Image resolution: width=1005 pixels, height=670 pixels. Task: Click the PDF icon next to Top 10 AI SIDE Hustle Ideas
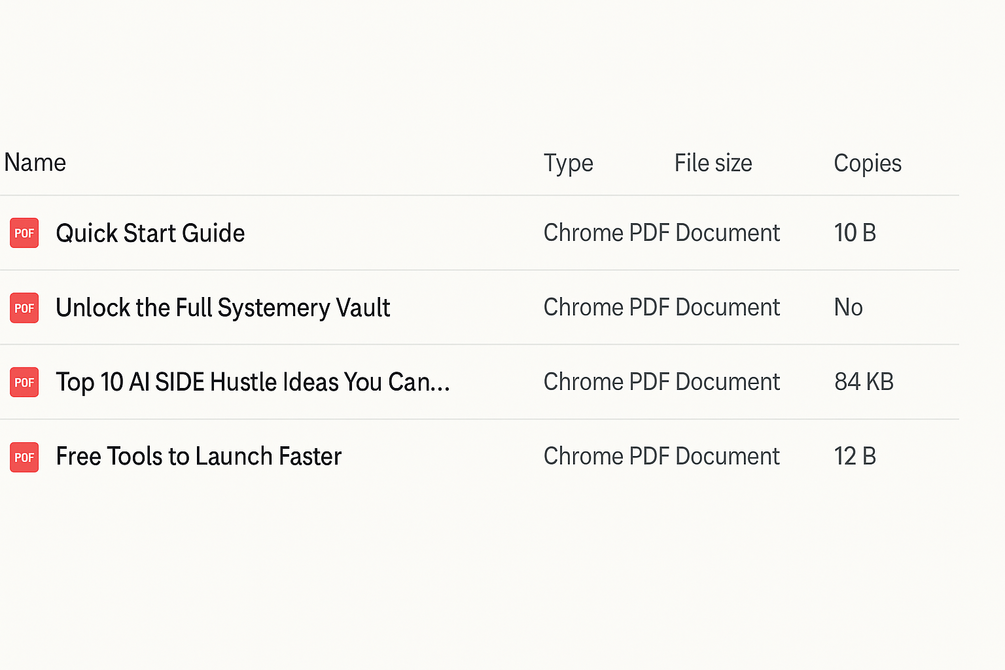24,382
